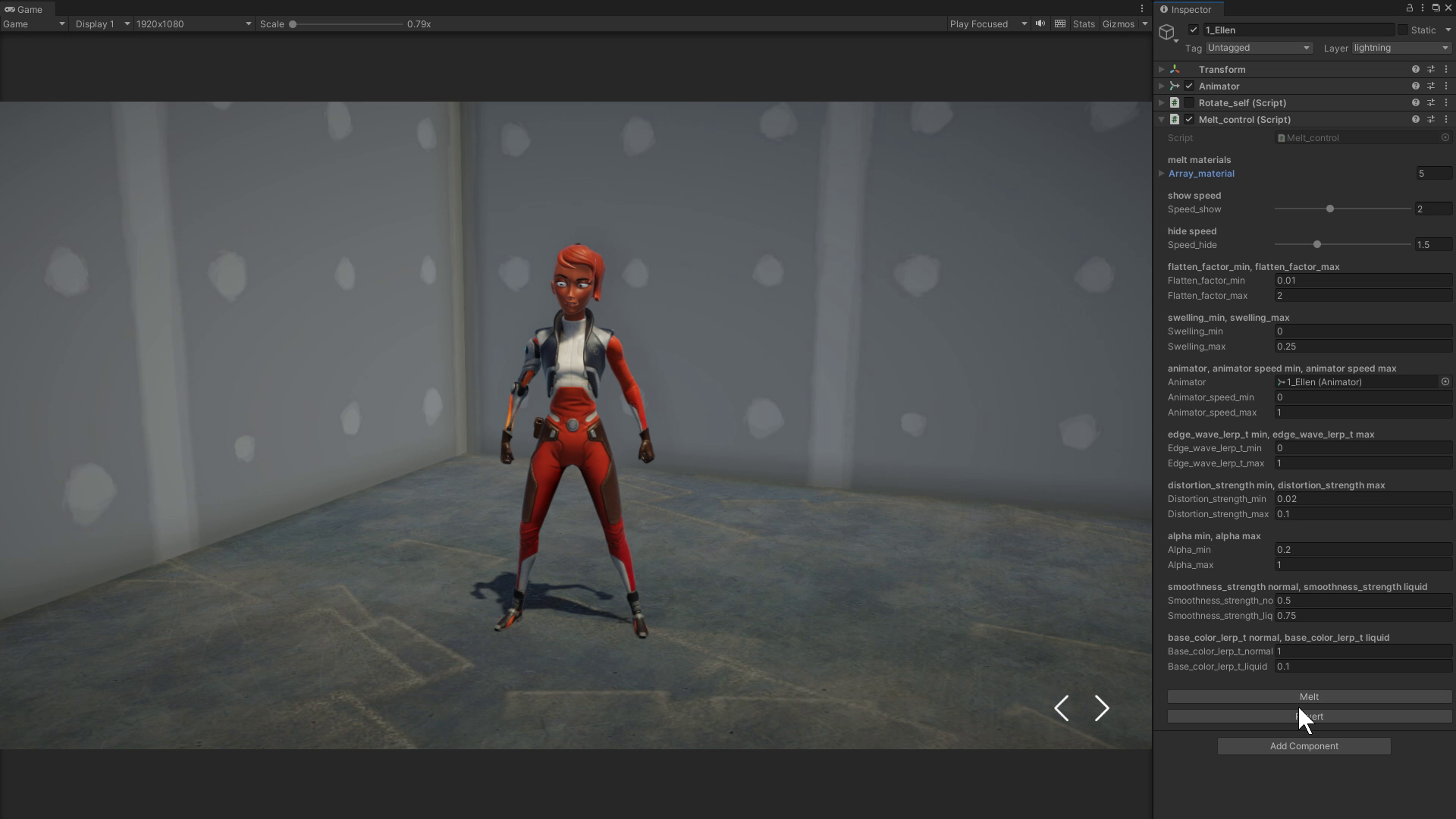
Task: Open the Gizmos dropdown arrow
Action: click(1145, 24)
